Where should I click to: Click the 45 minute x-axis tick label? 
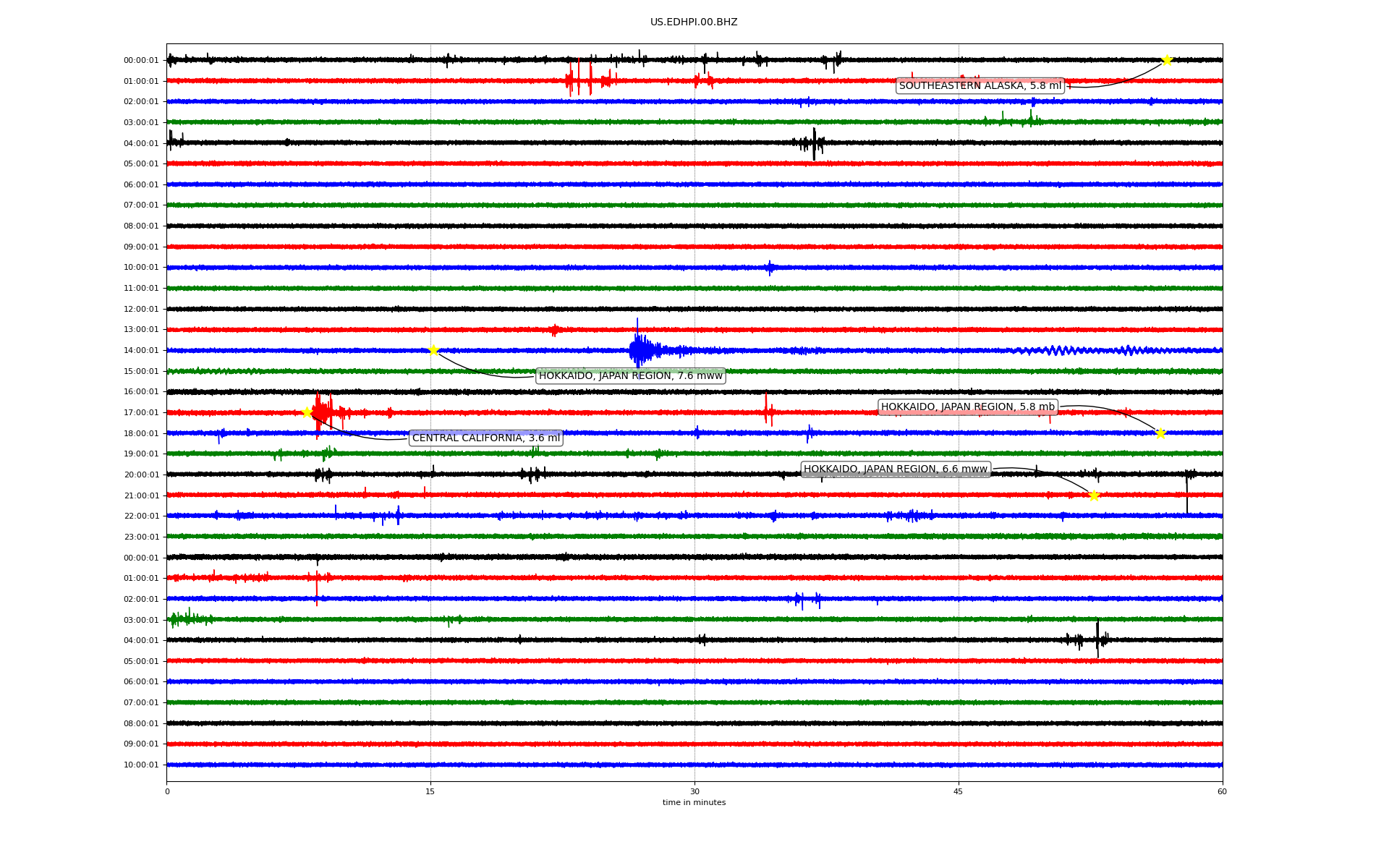coord(958,792)
